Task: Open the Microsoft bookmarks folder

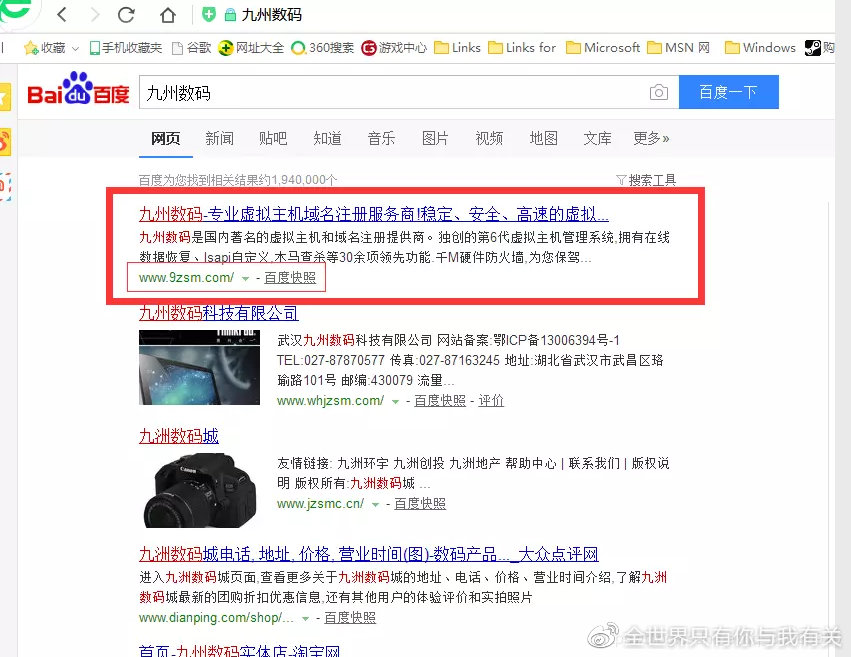Action: coord(603,47)
